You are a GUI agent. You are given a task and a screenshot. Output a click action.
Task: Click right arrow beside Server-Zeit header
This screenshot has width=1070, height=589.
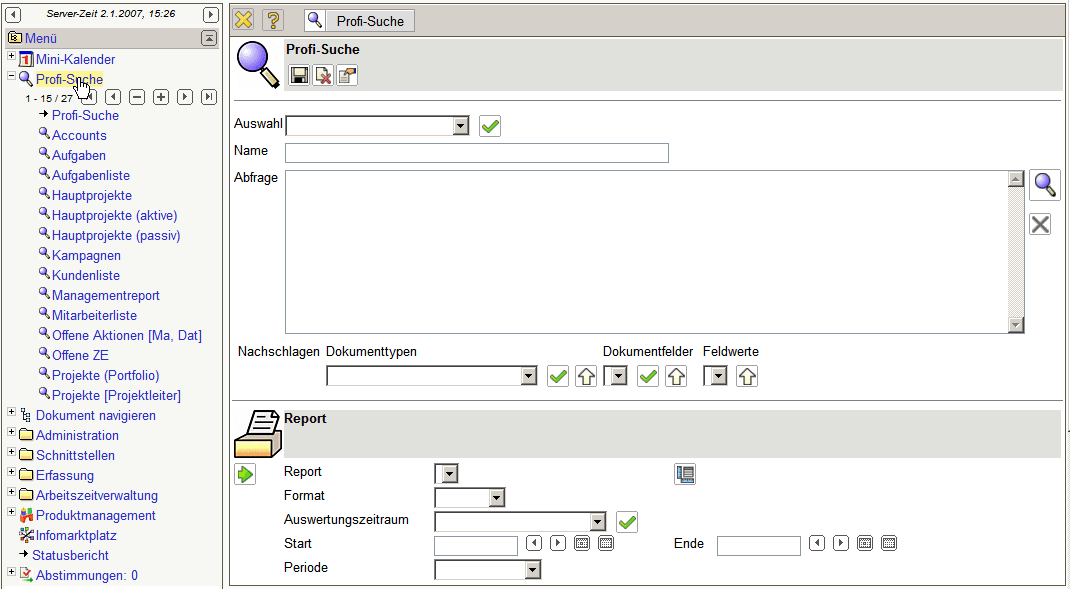211,14
